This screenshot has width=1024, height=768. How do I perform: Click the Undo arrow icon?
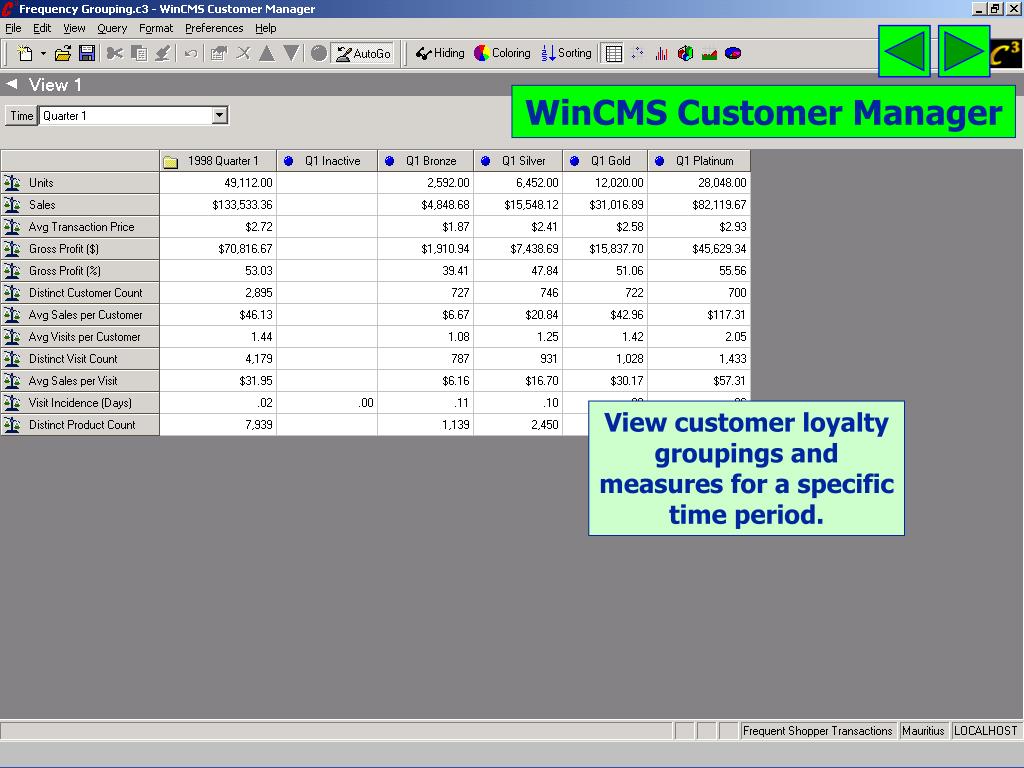point(191,54)
